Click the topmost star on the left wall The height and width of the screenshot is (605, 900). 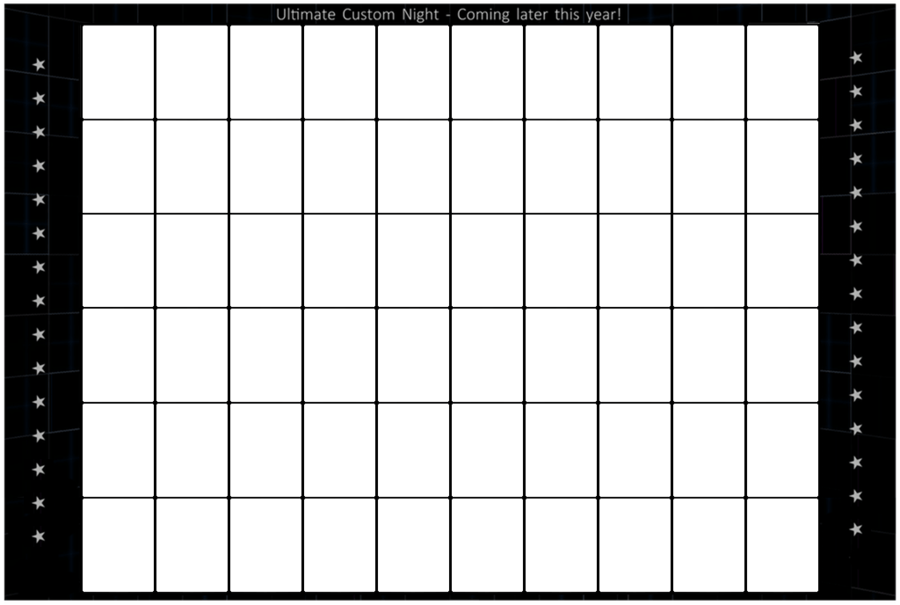click(38, 62)
